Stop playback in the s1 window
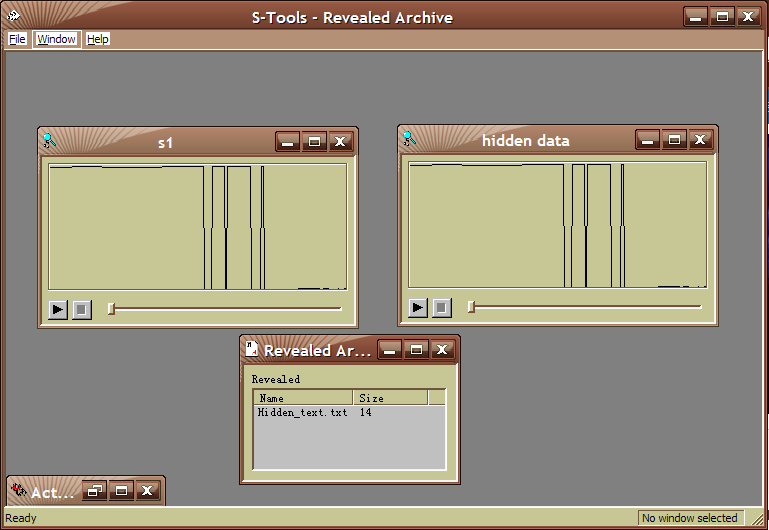Screen dimensions: 769x530 [x=82, y=309]
